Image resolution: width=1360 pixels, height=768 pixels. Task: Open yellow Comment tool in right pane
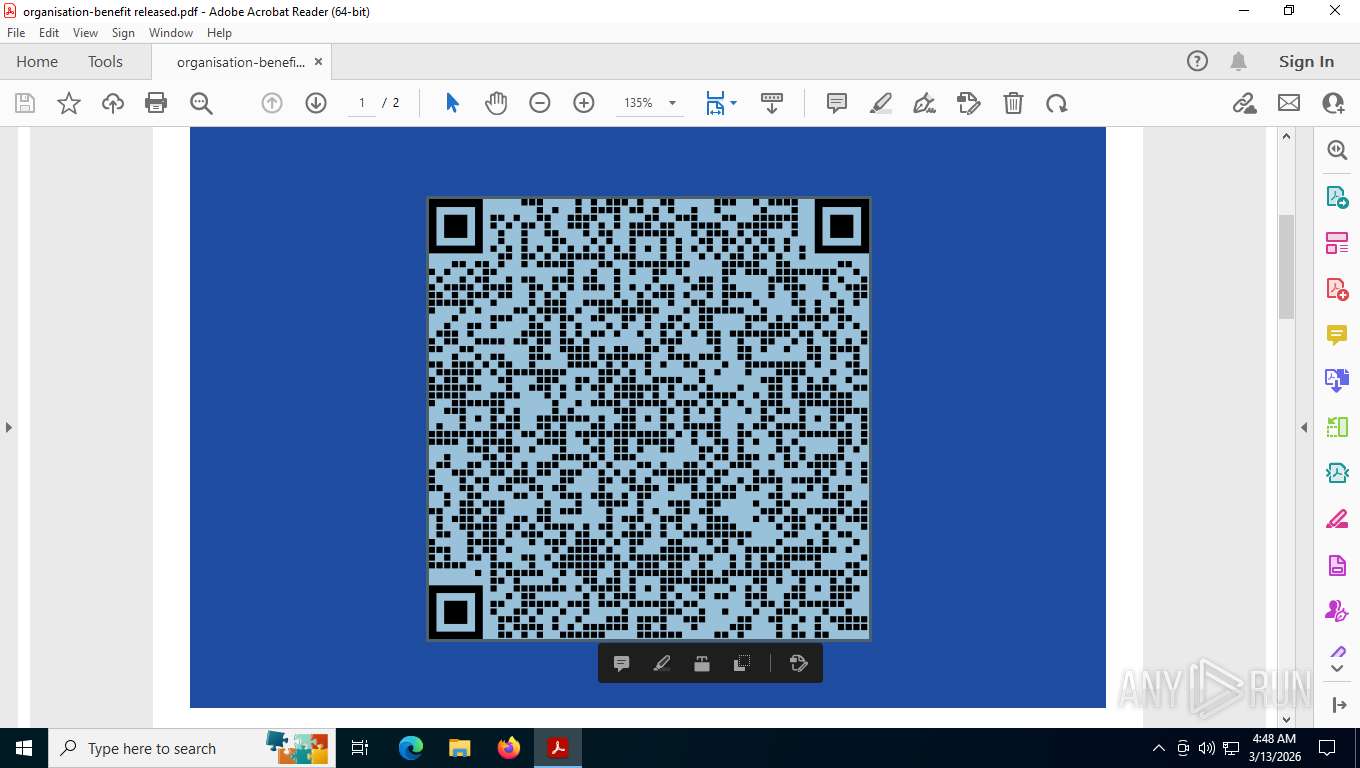(1337, 335)
